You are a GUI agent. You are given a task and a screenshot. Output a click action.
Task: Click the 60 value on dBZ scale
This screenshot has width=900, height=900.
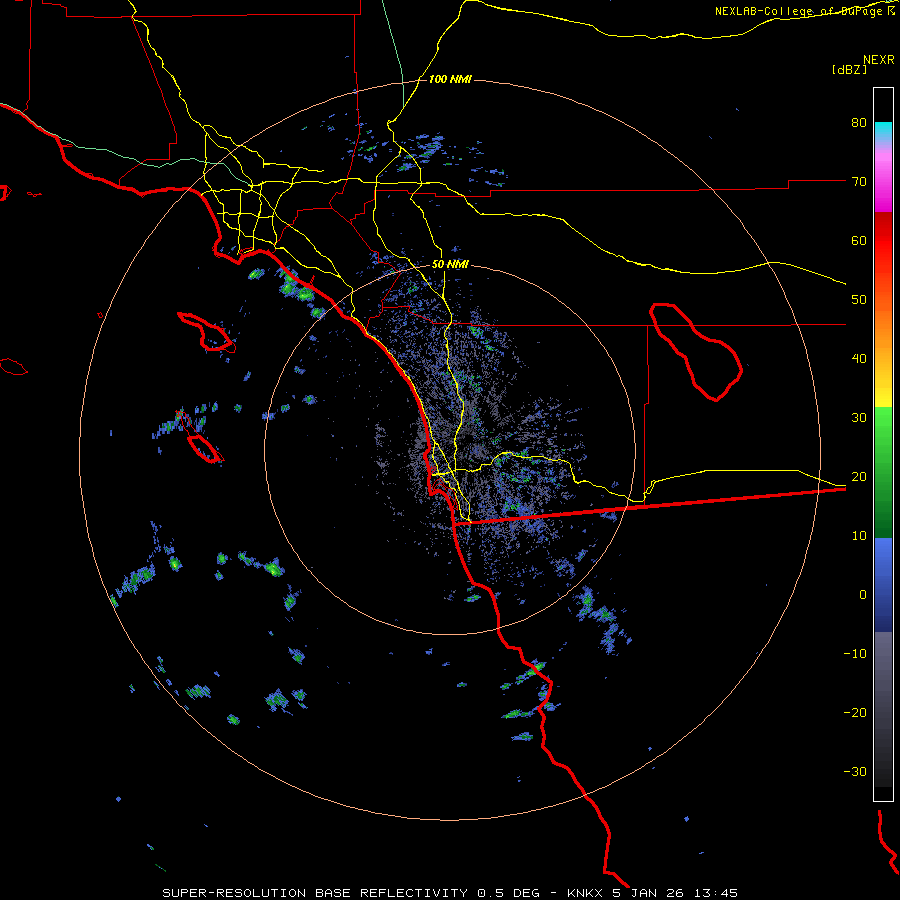coord(859,241)
